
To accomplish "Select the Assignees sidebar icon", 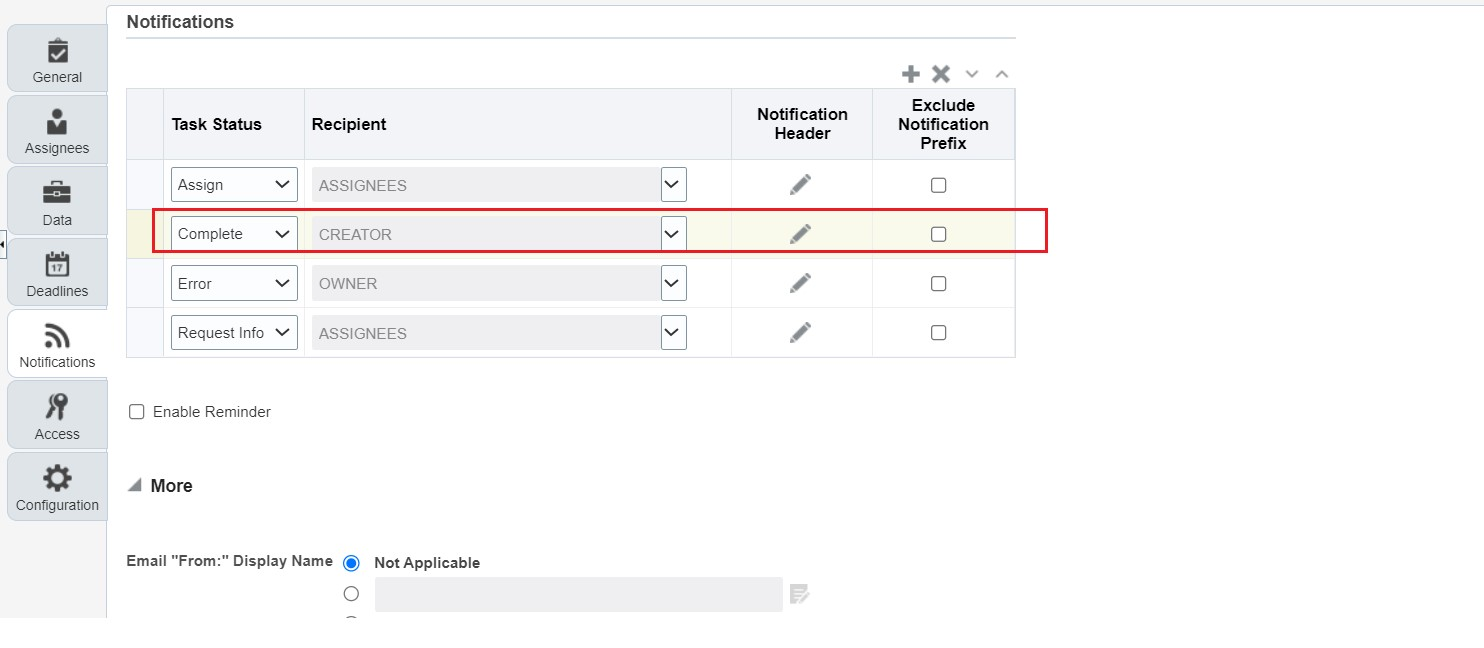I will point(56,129).
